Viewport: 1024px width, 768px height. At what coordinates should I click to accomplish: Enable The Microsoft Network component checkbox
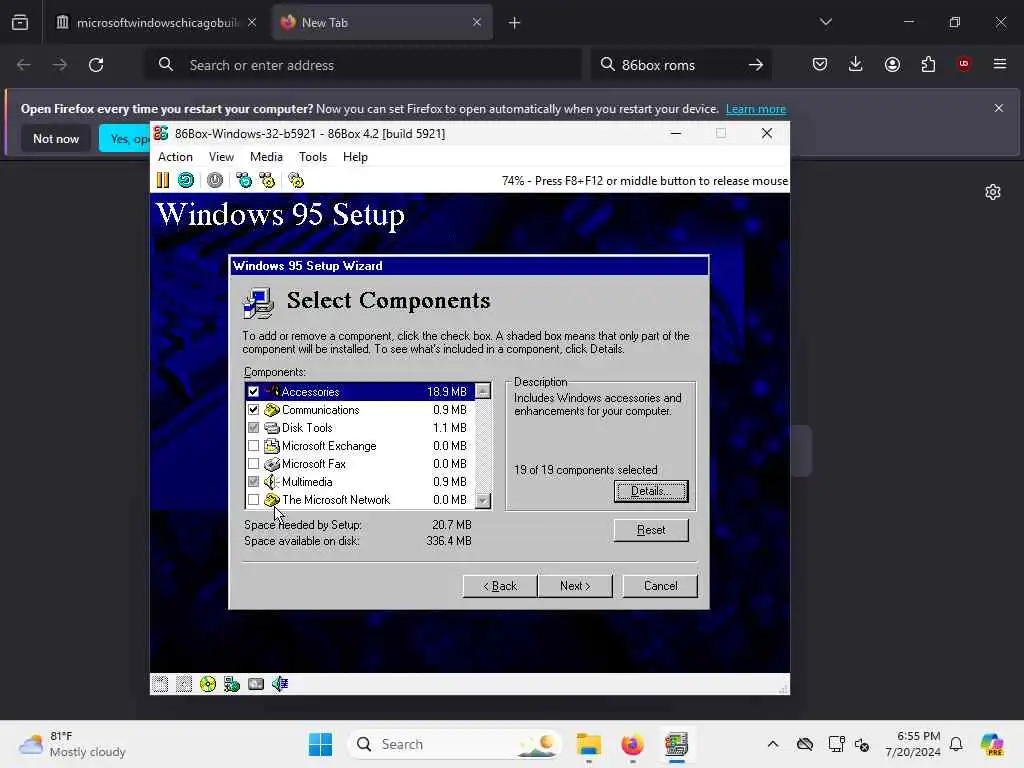pos(253,500)
